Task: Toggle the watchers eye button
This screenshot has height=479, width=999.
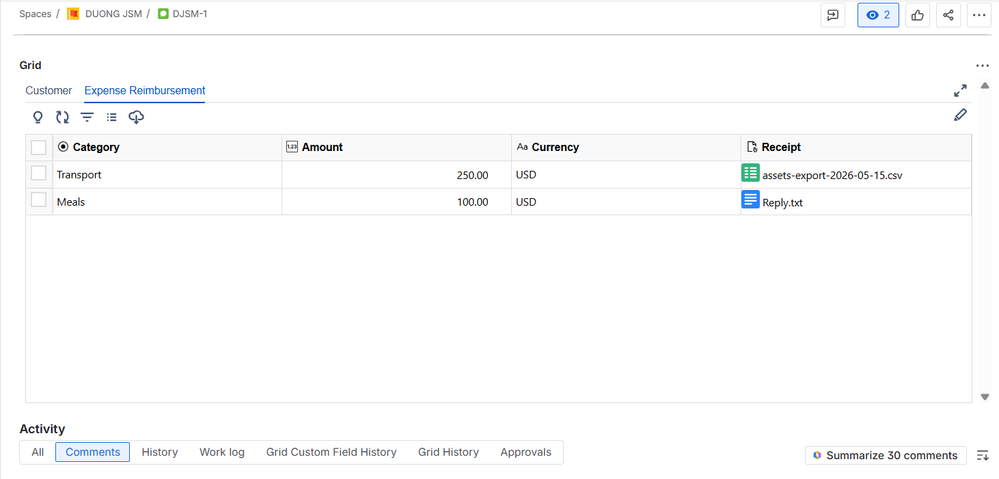Action: (878, 15)
